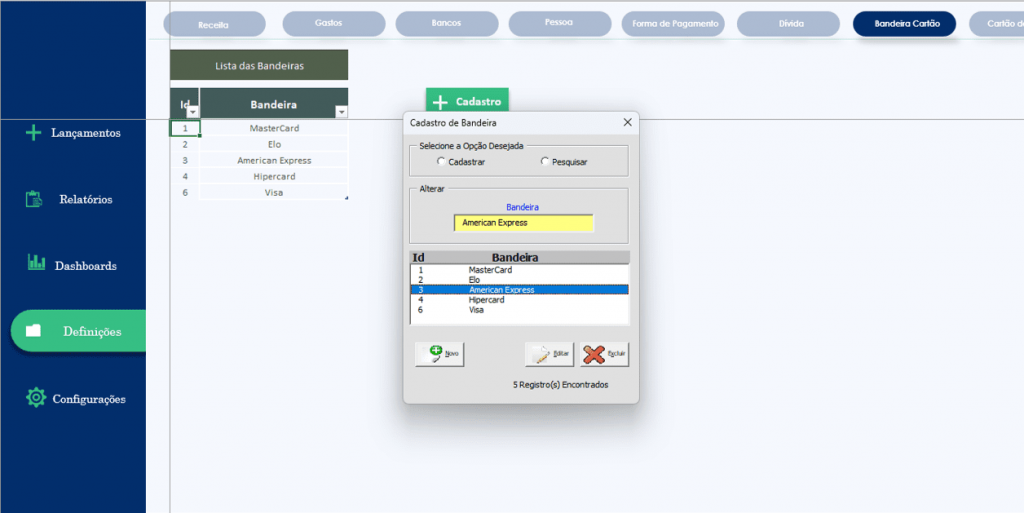Open Lançamentos in the sidebar
Screen dimensions: 1024x513
coord(86,133)
